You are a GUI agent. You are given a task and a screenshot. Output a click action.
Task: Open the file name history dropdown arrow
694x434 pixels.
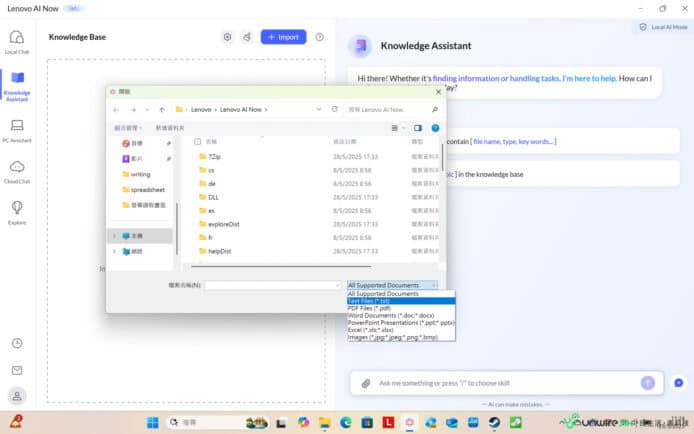(x=338, y=285)
